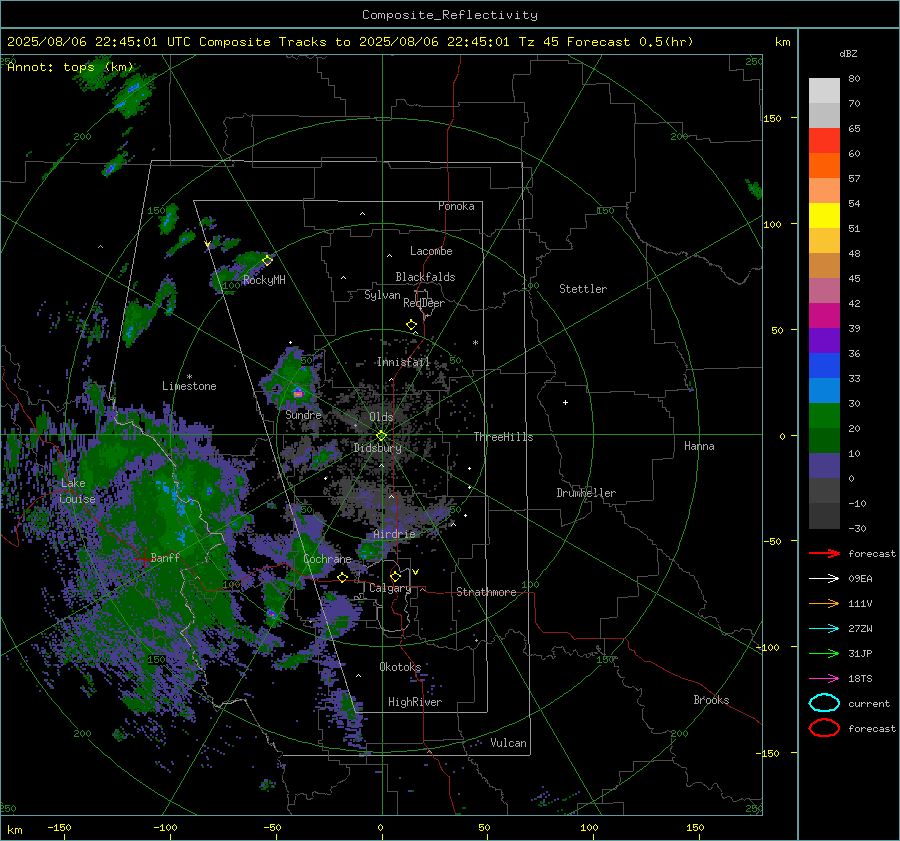Viewport: 900px width, 841px height.
Task: Click the green 31JP arrow legend entry
Action: [x=824, y=653]
